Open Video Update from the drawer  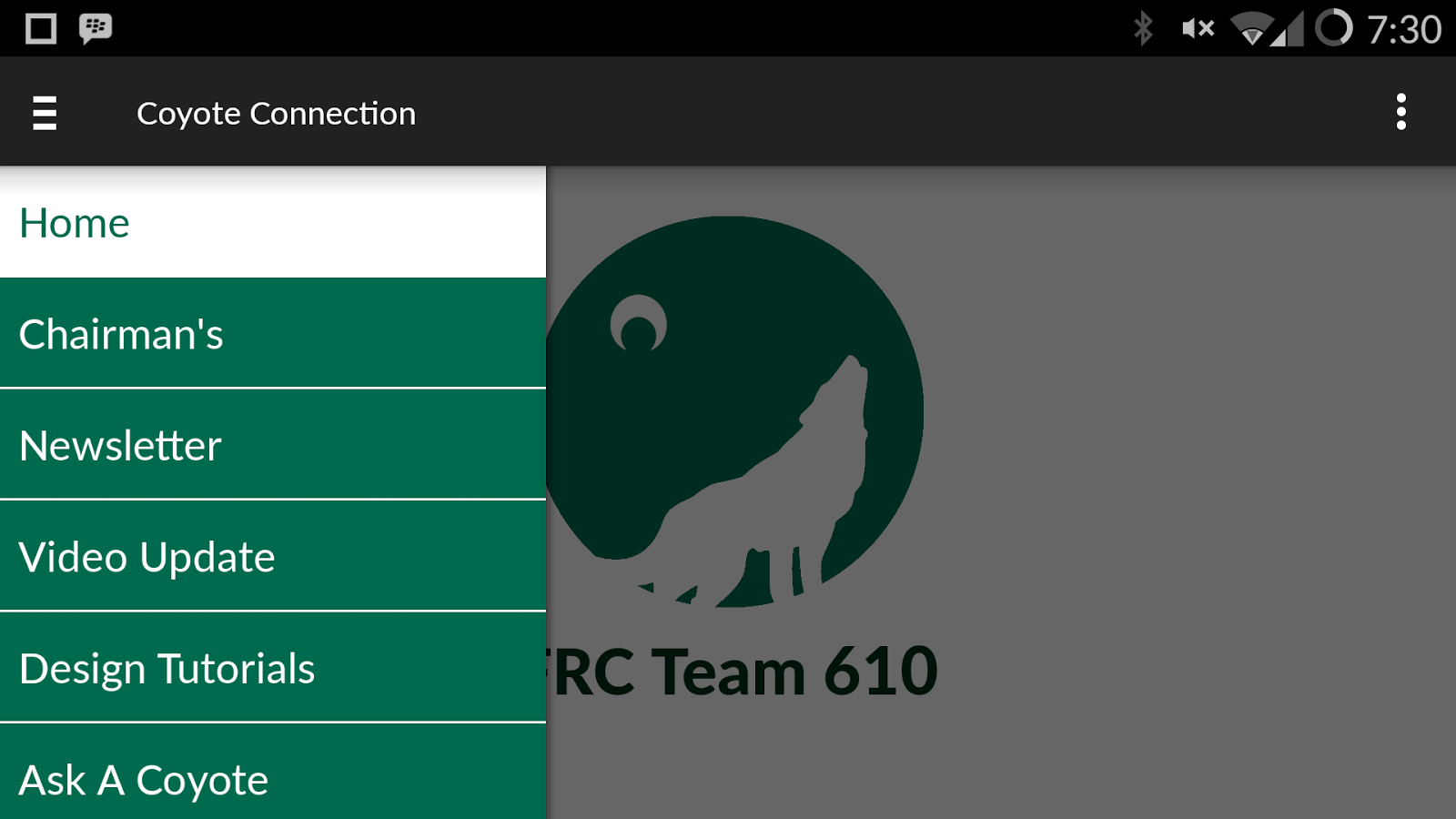pos(273,556)
